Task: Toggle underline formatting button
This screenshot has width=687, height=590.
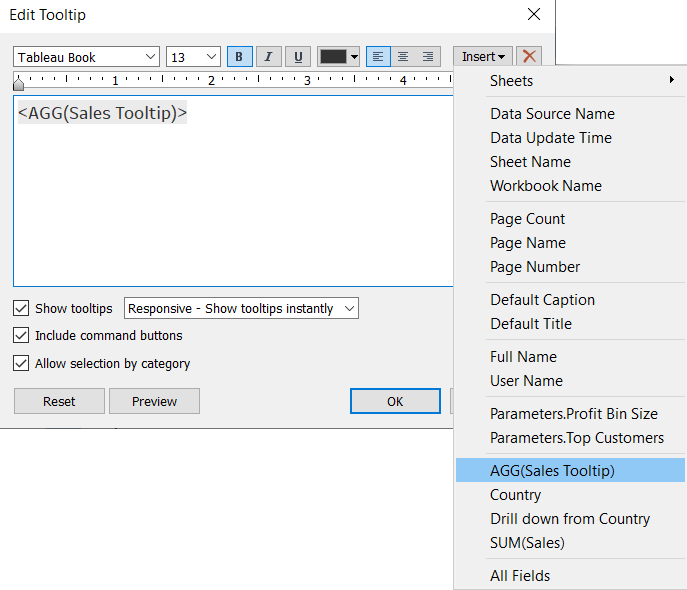Action: (x=298, y=57)
